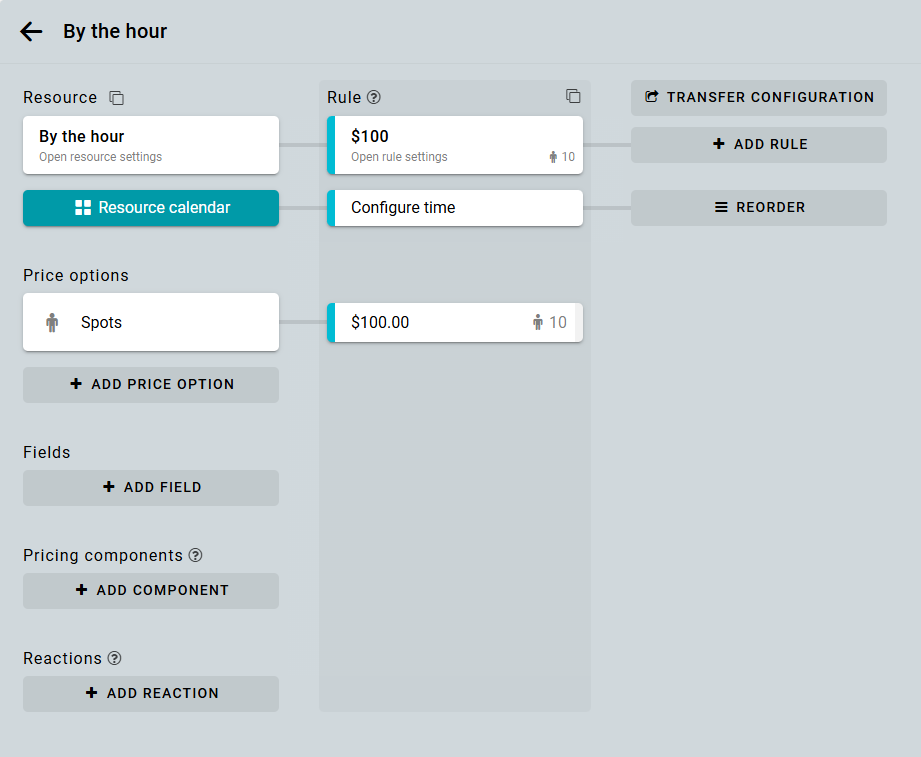
Task: Click the help icon next to Rule
Action: click(374, 97)
